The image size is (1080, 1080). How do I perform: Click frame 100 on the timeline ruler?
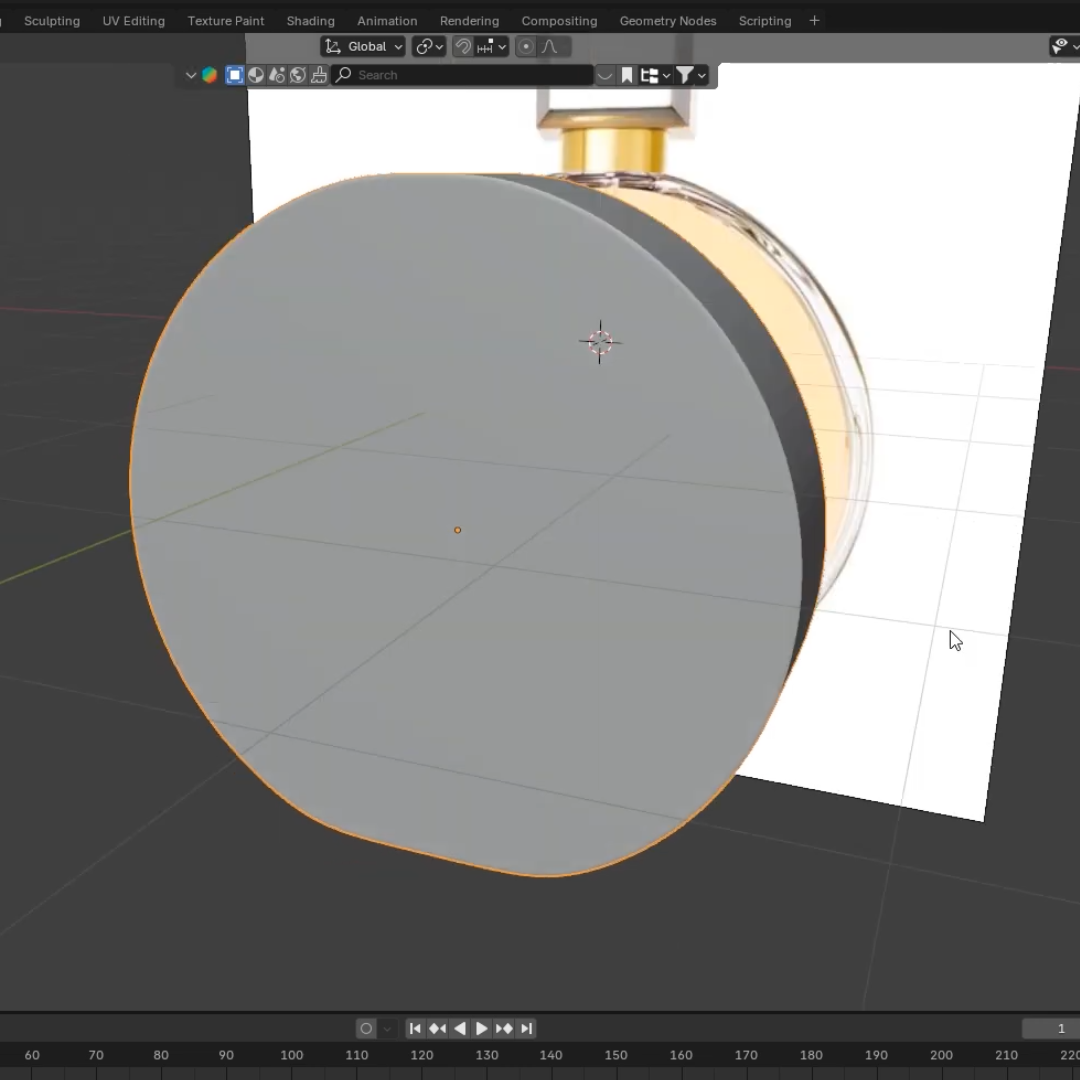click(291, 1055)
